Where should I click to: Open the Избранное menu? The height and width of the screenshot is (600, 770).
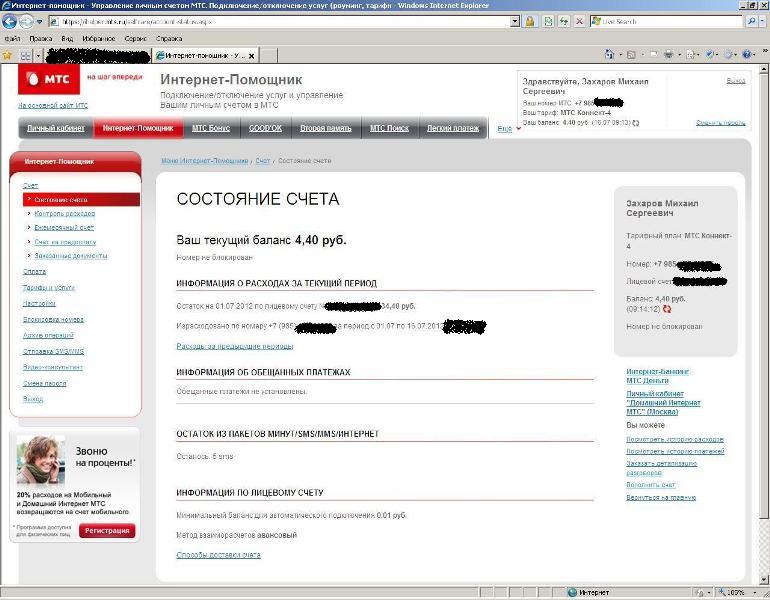(99, 39)
